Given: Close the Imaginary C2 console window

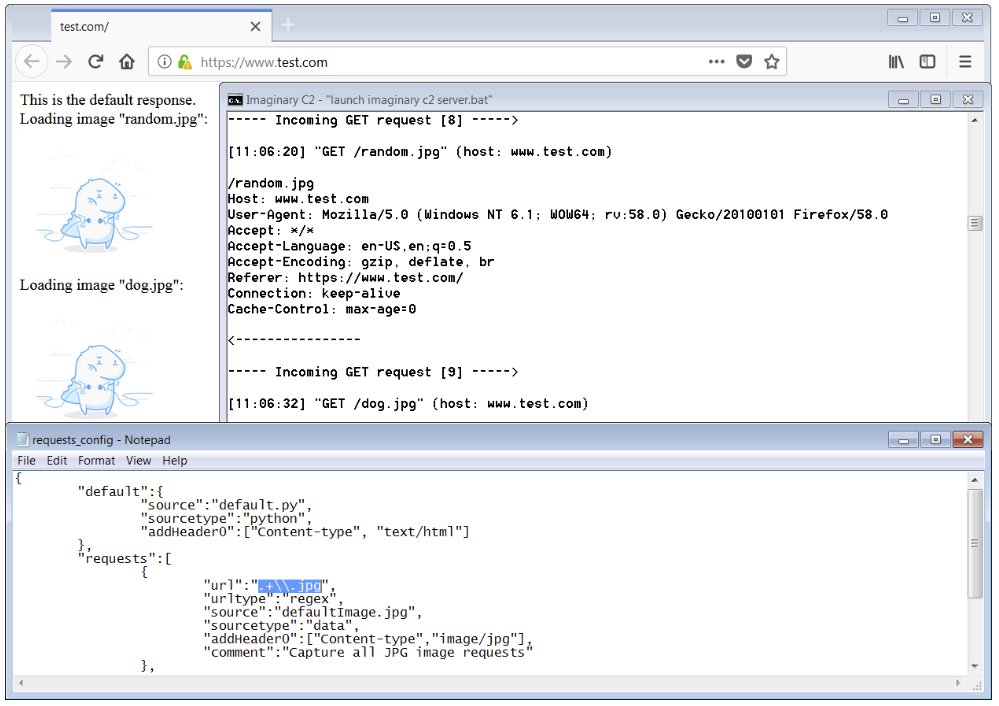Looking at the screenshot, I should (968, 99).
